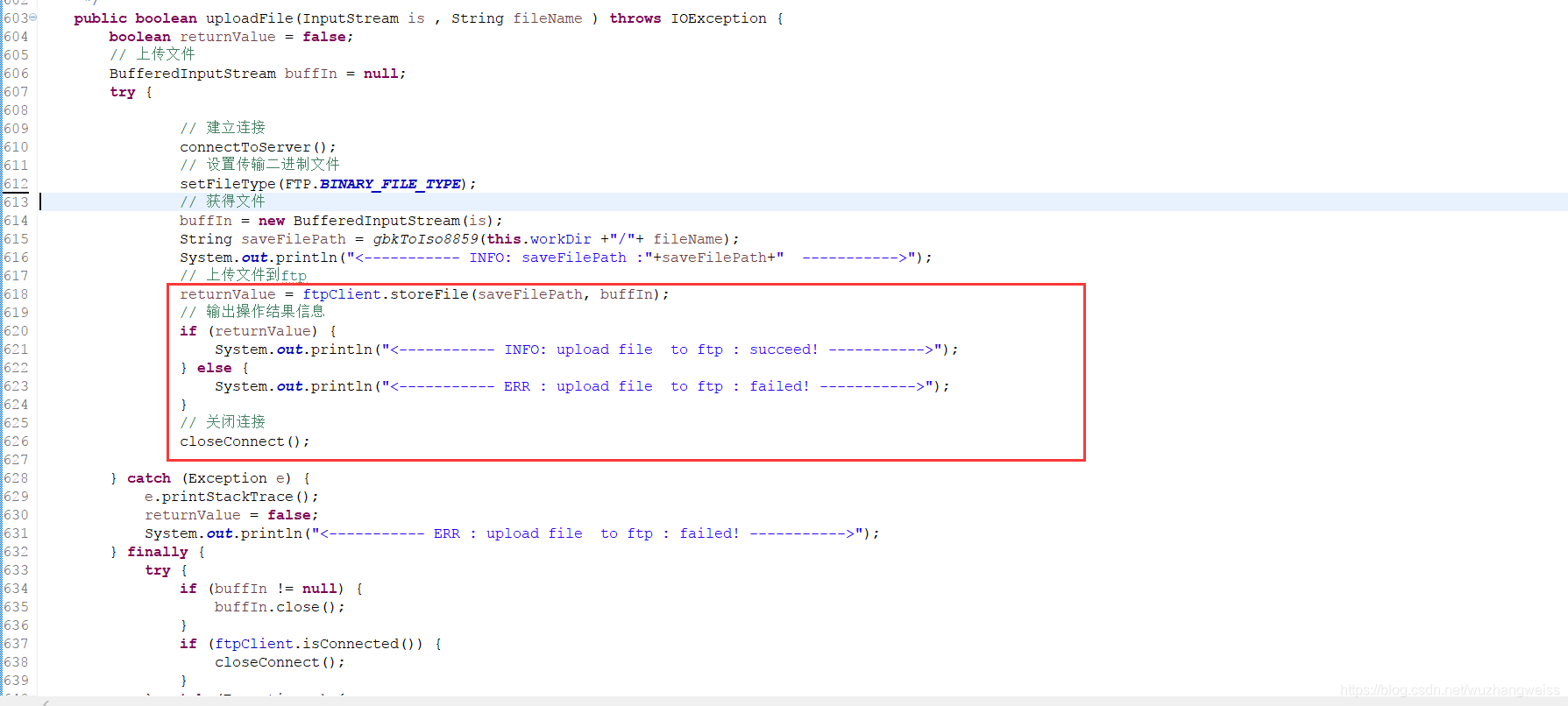The height and width of the screenshot is (706, 1568).
Task: Click line number 607 in gutter
Action: coord(16,92)
